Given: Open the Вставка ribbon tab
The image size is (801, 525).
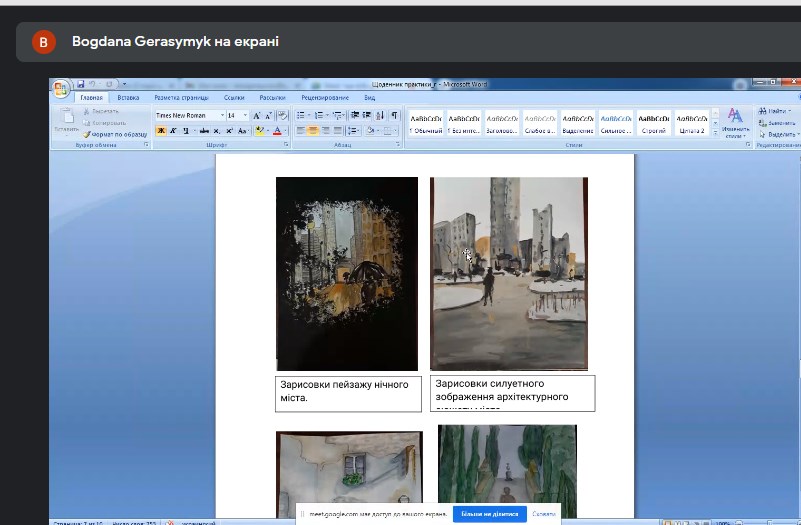Looking at the screenshot, I should (128, 98).
